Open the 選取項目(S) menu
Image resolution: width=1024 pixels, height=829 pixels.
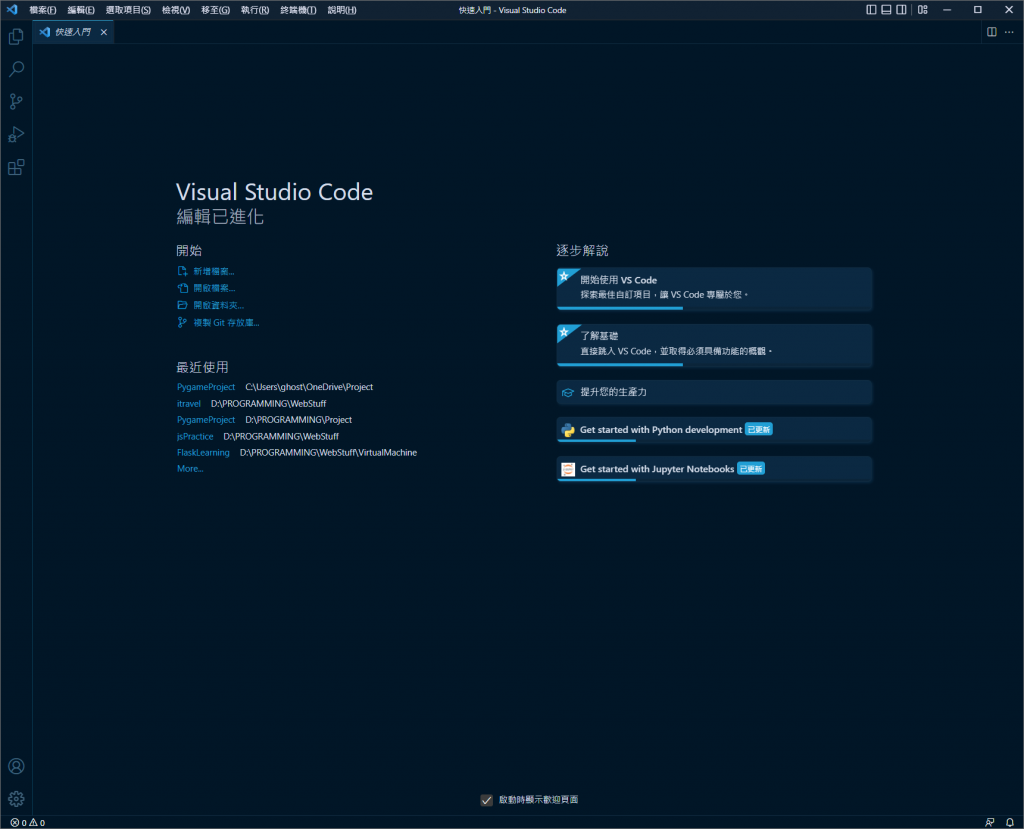[x=128, y=10]
